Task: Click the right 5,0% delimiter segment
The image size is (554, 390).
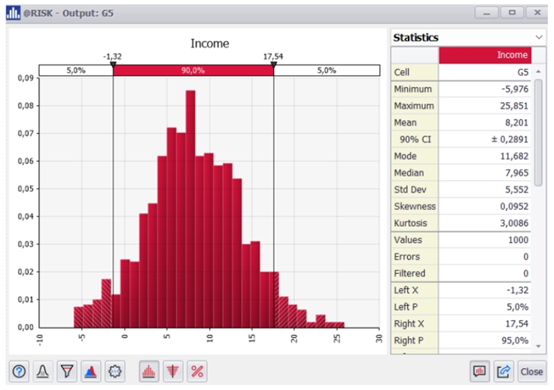Action: [x=327, y=70]
